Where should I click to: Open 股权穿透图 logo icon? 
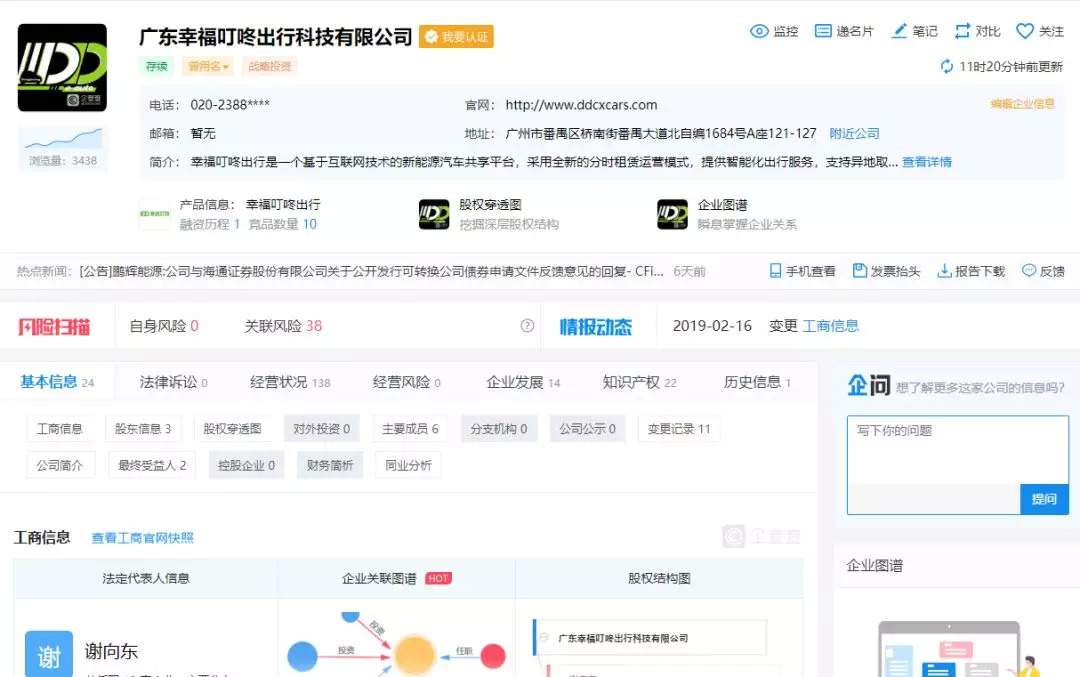point(434,215)
